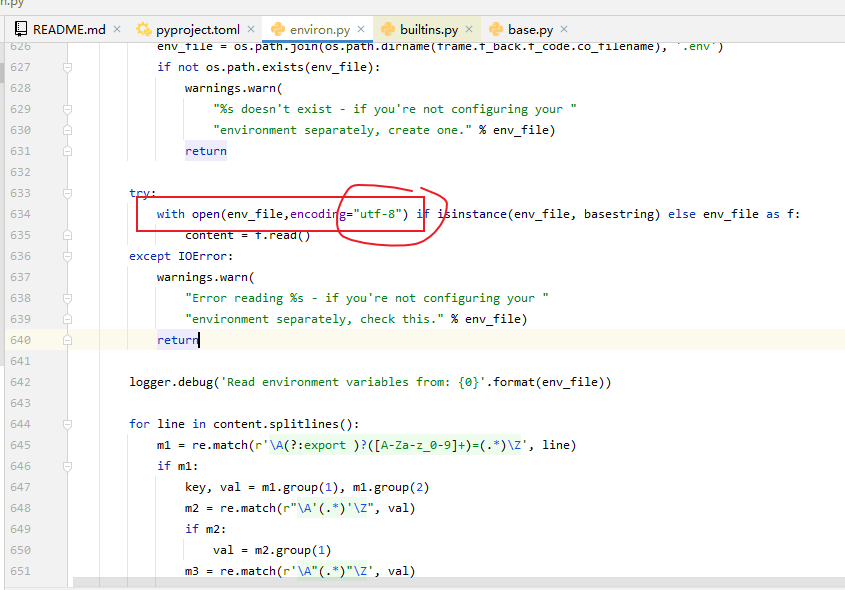The image size is (845, 590).
Task: Click the 'except IOError:' statement
Action: 181,256
